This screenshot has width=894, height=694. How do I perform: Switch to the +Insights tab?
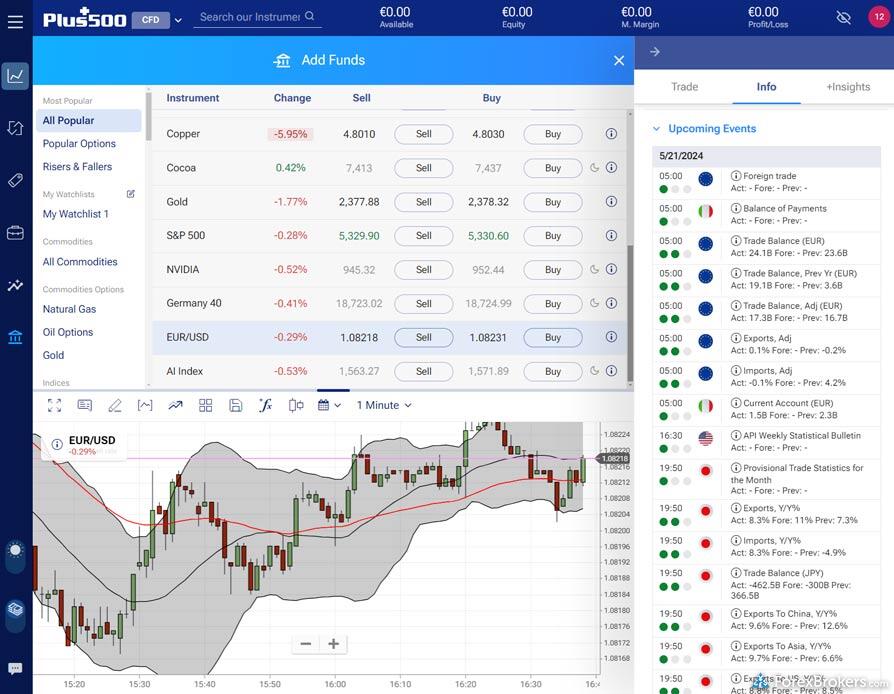[x=847, y=87]
